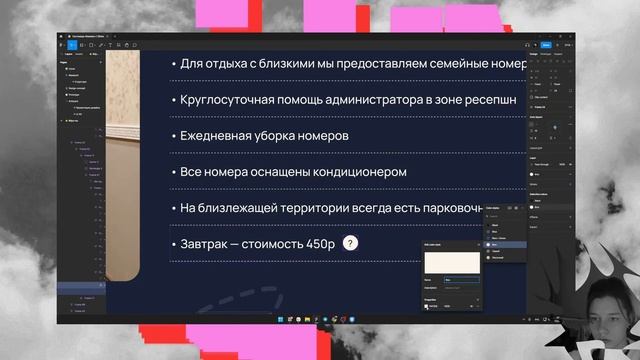The width and height of the screenshot is (640, 360).
Task: Click the home icon in Figma tab bar
Action: point(61,36)
